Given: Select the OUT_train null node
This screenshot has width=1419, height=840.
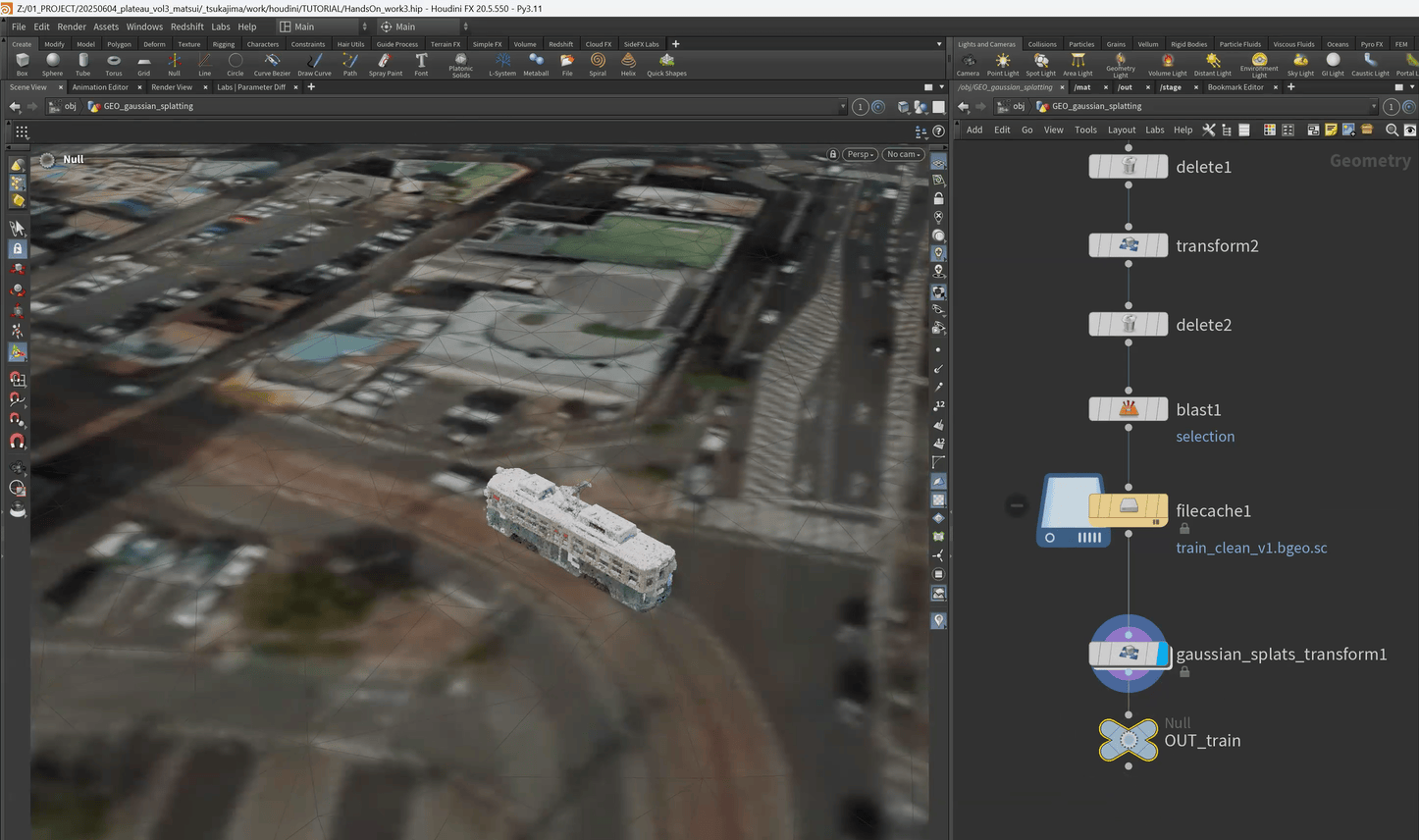Looking at the screenshot, I should [x=1128, y=740].
